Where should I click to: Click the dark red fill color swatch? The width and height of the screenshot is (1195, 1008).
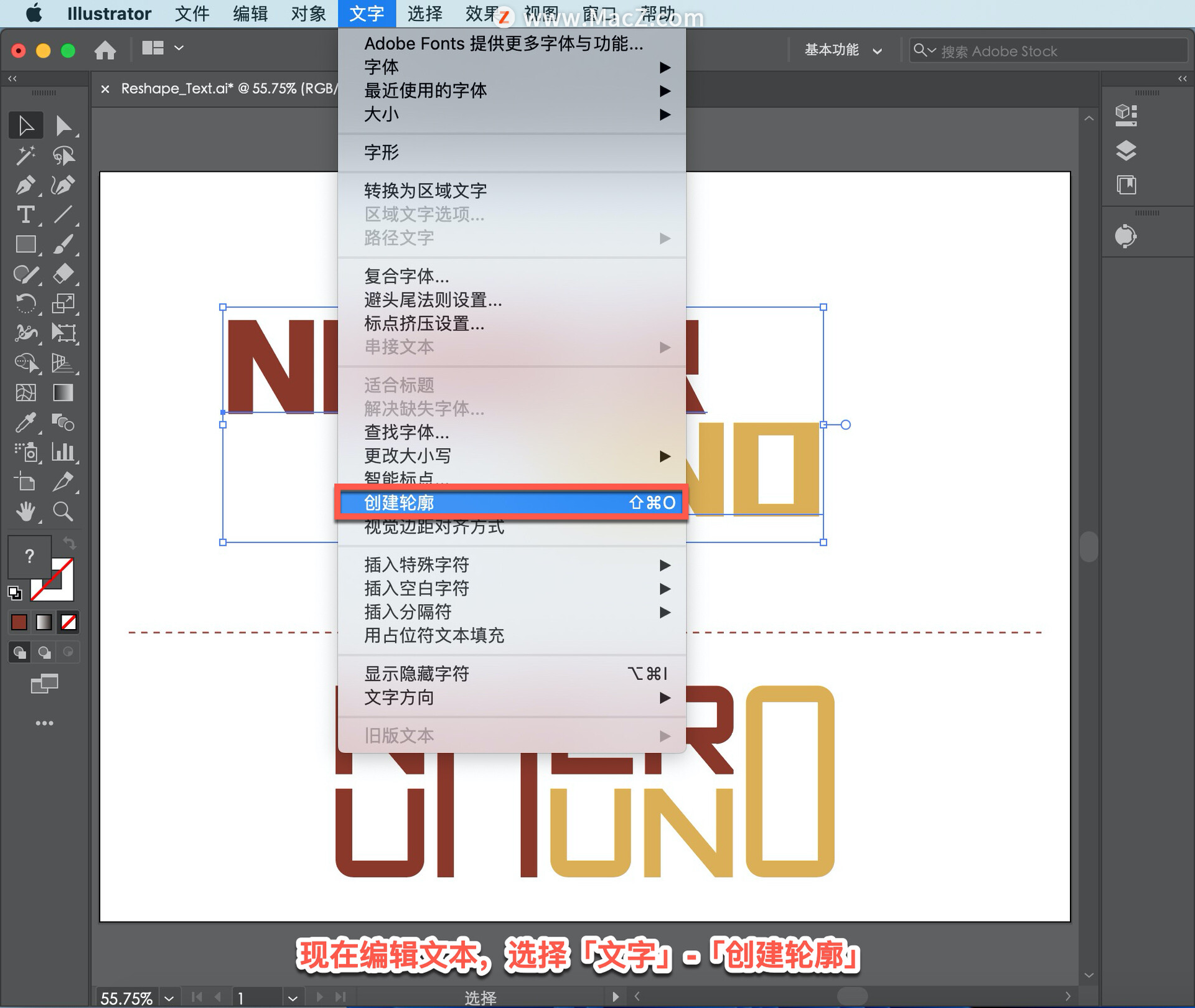tap(19, 622)
